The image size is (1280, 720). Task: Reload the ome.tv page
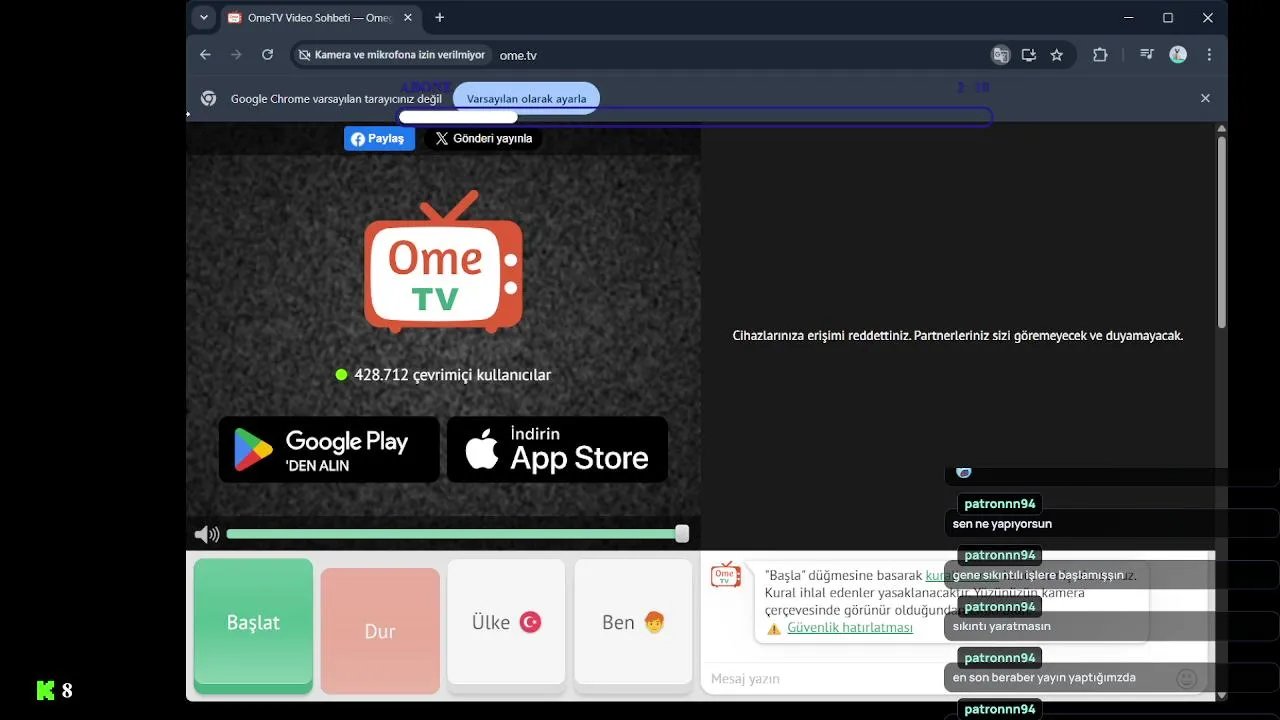pyautogui.click(x=267, y=55)
